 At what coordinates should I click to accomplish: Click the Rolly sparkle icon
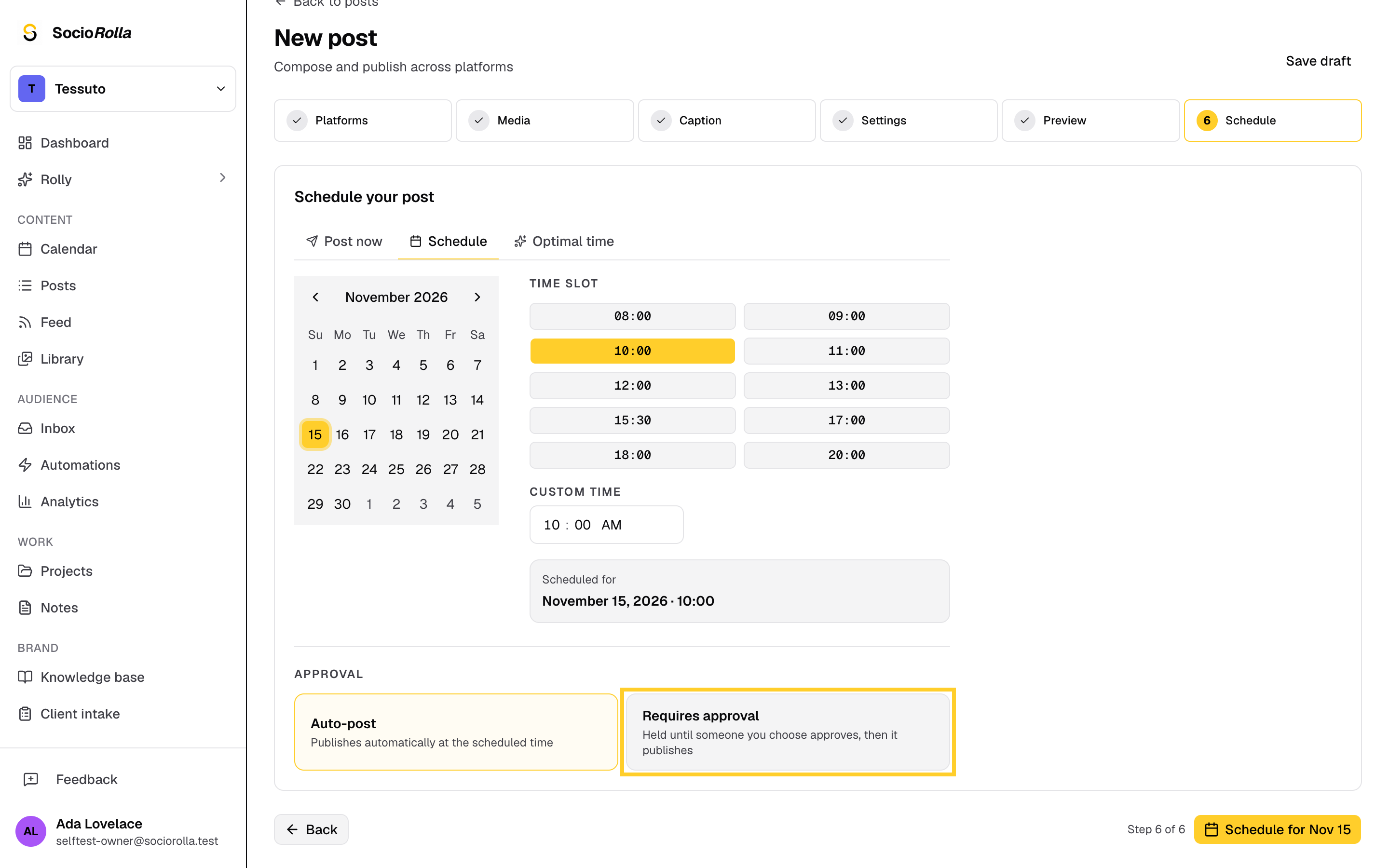pyautogui.click(x=25, y=180)
